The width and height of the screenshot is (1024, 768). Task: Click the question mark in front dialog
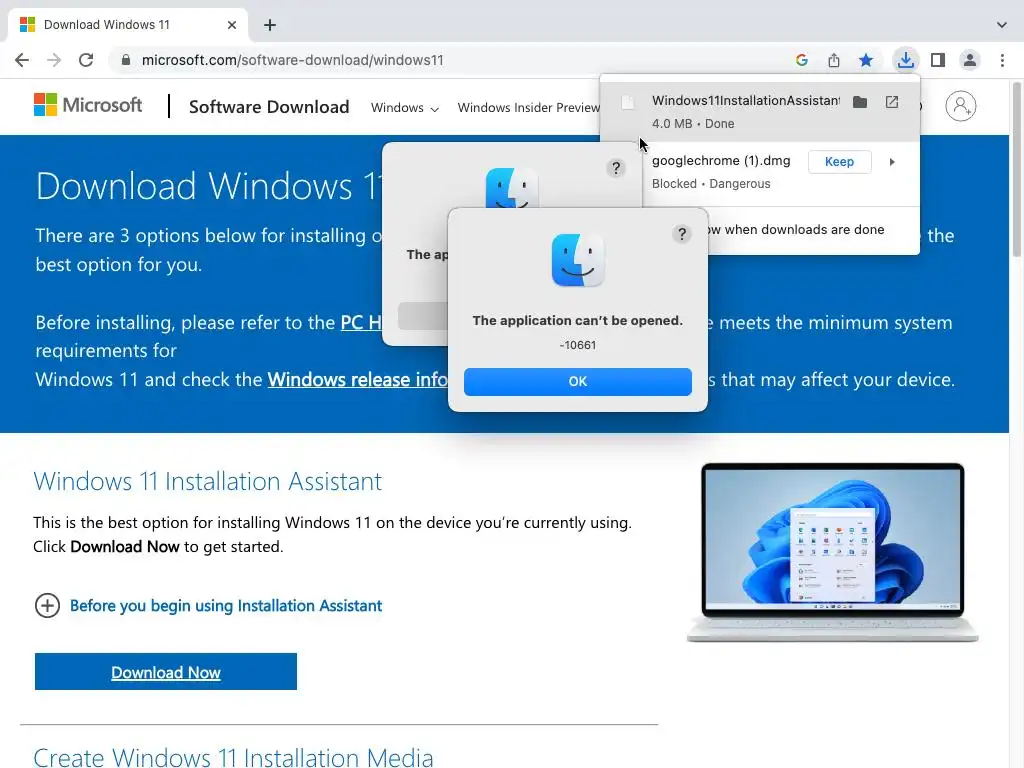point(682,234)
